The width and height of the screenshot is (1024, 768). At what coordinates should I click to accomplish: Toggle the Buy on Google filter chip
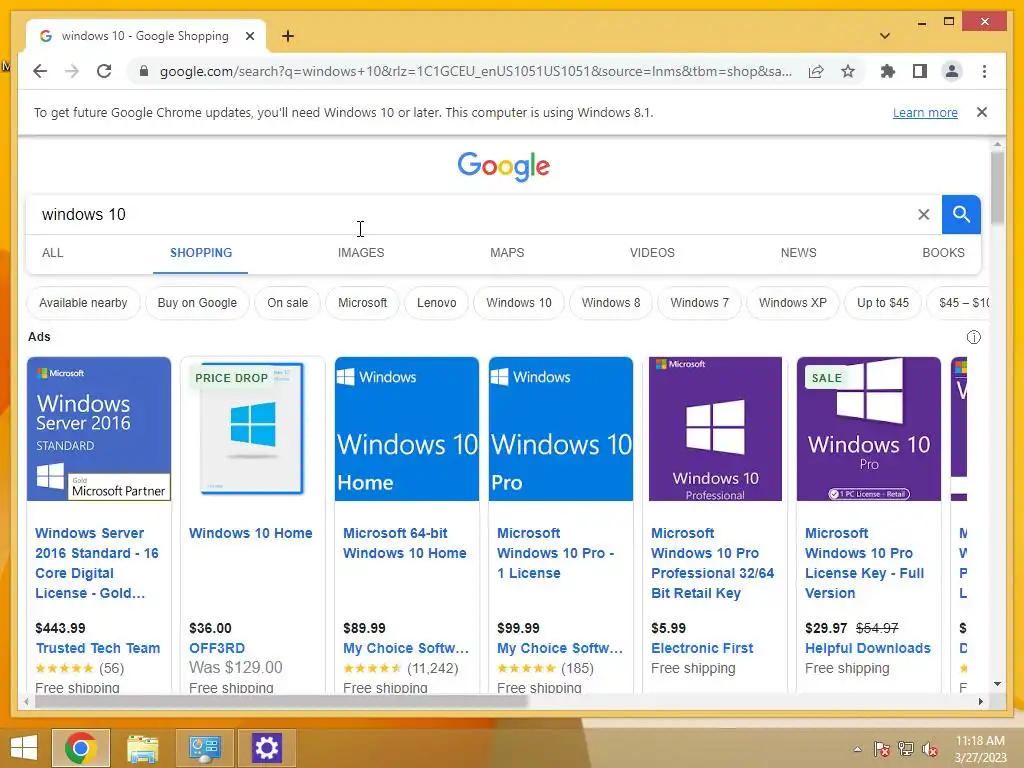click(x=197, y=303)
